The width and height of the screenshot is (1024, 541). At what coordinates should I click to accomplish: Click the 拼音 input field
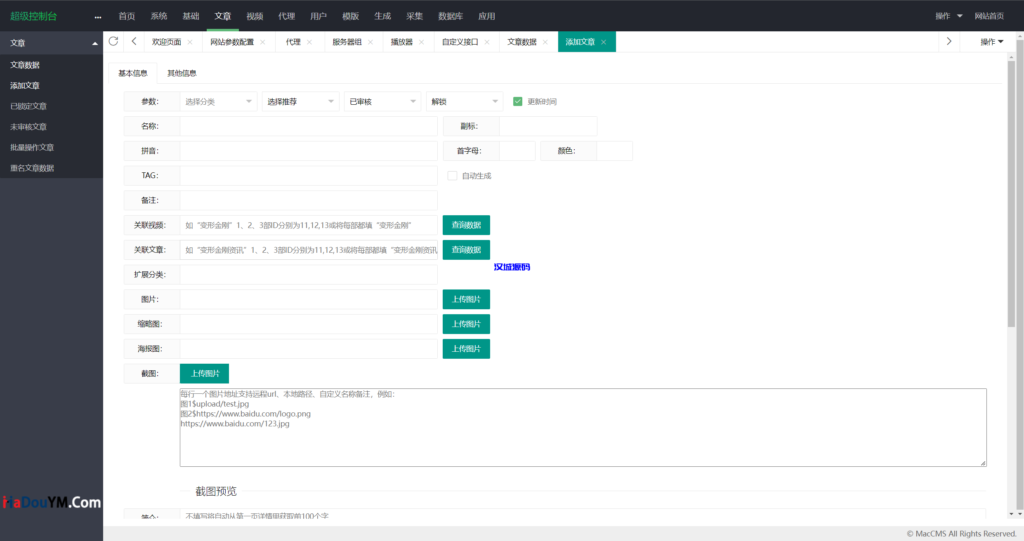pyautogui.click(x=308, y=151)
